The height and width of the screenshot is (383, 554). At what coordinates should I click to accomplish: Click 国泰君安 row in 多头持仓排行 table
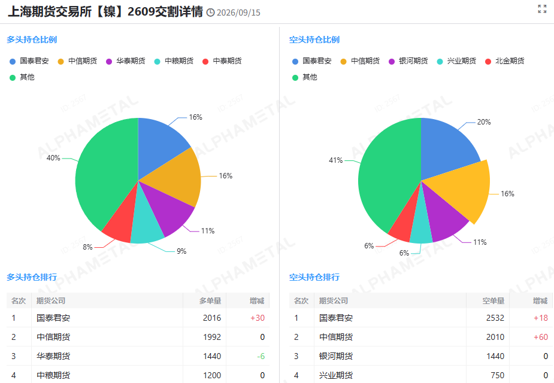tap(138, 318)
